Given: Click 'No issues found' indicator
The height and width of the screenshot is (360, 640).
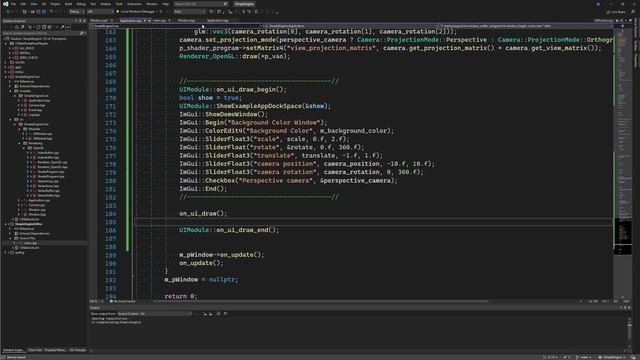Looking at the screenshot, I should pos(122,301).
